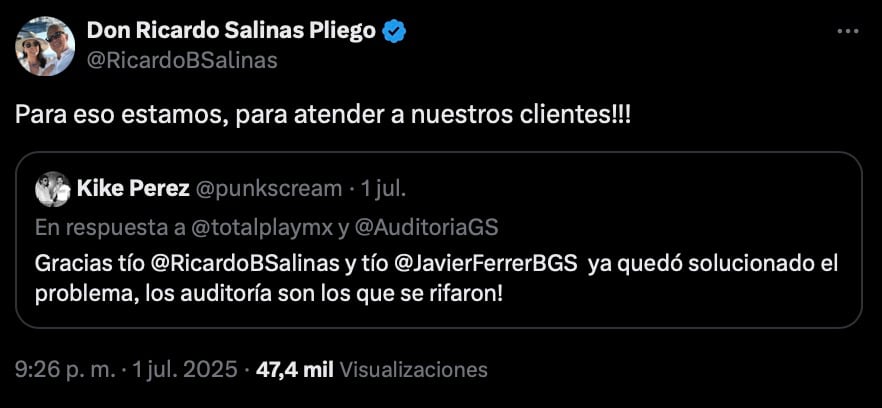Screen dimensions: 882x408
Task: Click the 'Para eso estamos' tweet text
Action: [323, 114]
